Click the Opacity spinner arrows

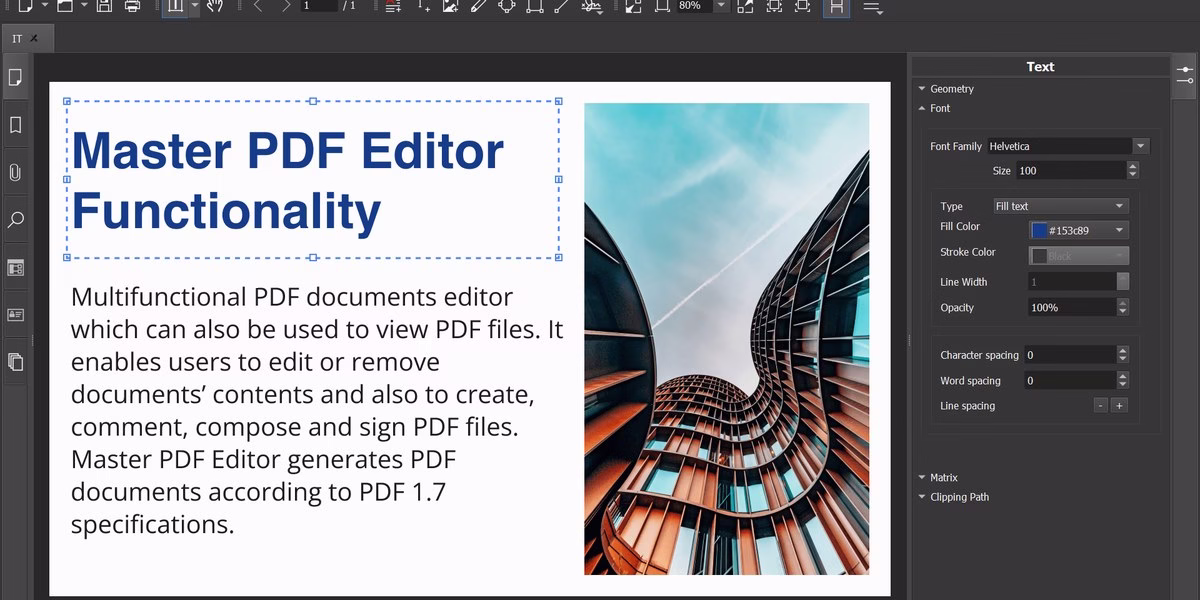tap(1123, 307)
